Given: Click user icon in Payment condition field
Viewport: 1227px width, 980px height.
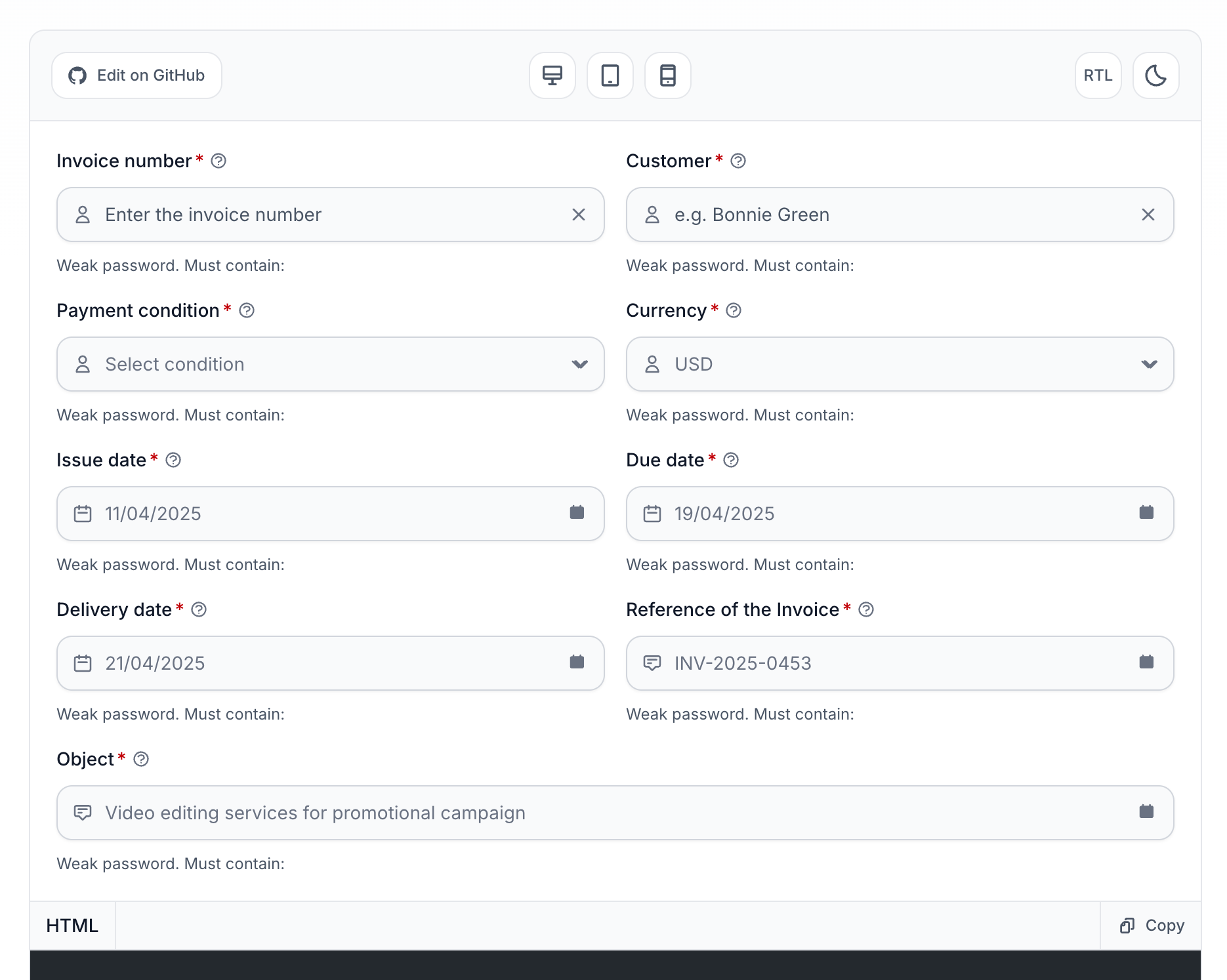Looking at the screenshot, I should pyautogui.click(x=83, y=364).
